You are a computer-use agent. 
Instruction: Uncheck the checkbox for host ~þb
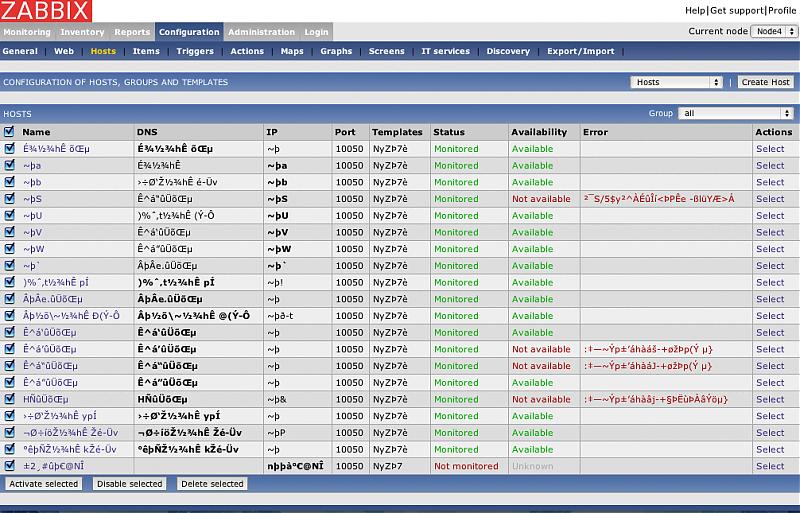[x=9, y=182]
